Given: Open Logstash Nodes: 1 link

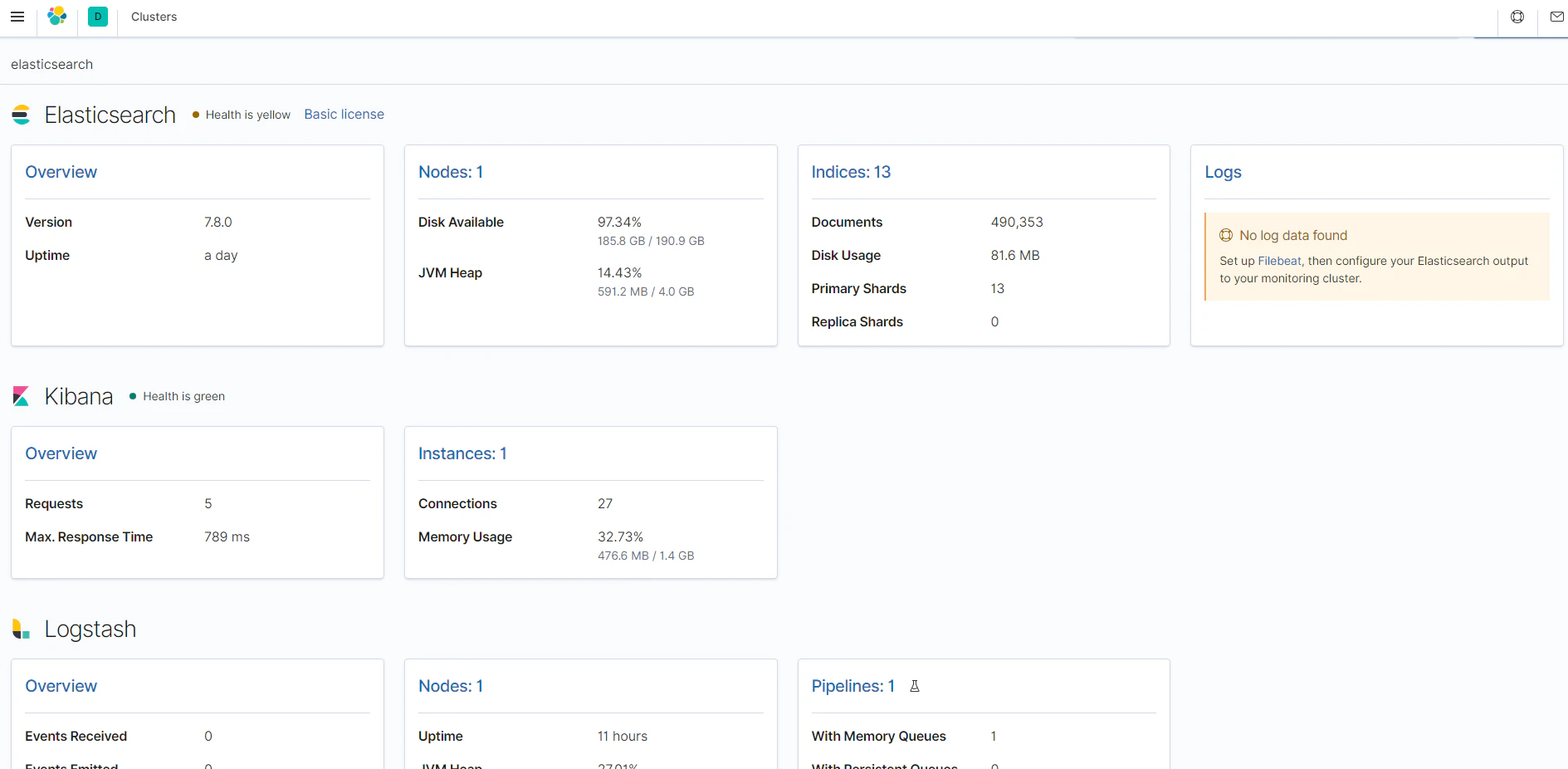Looking at the screenshot, I should tap(451, 686).
